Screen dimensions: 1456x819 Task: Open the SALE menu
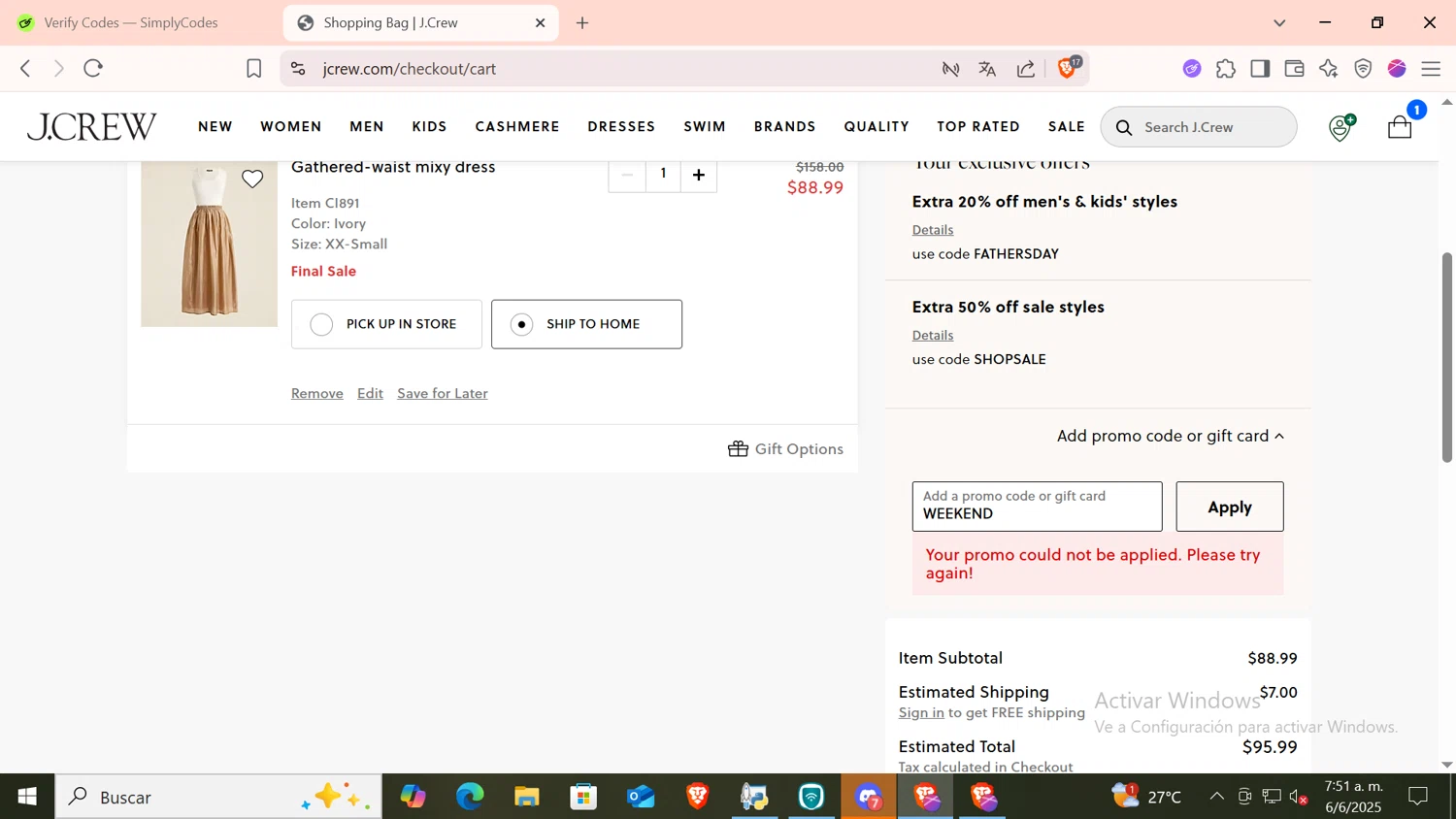pos(1067,127)
